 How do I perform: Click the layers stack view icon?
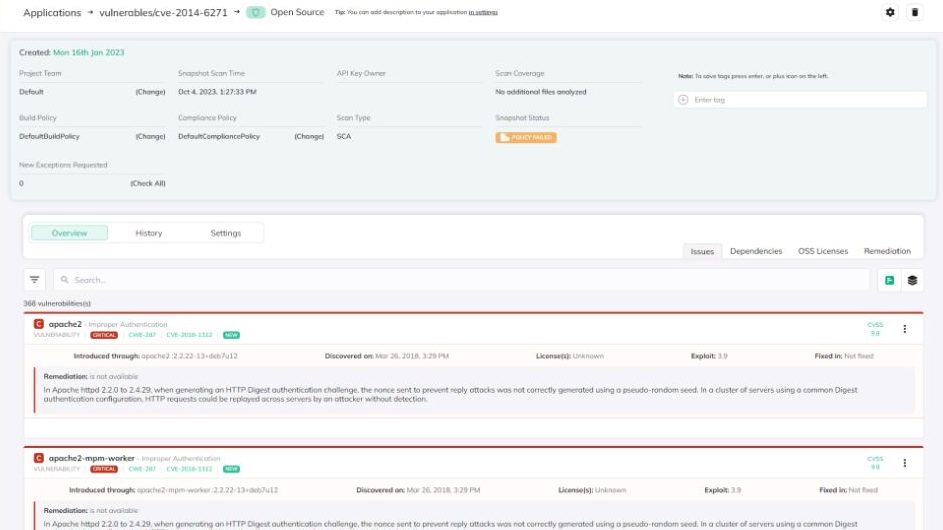click(912, 281)
